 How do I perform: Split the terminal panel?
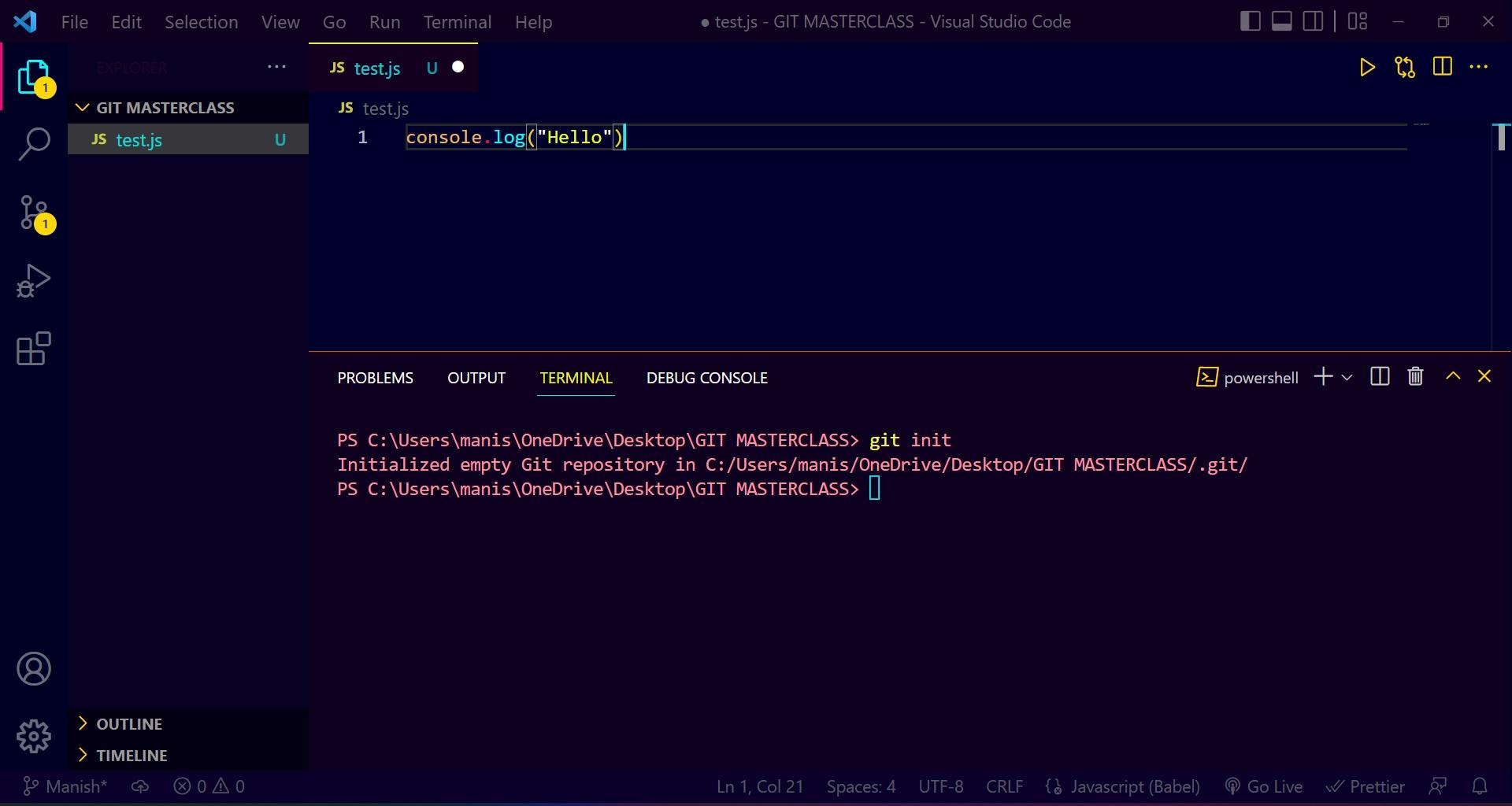[x=1380, y=377]
